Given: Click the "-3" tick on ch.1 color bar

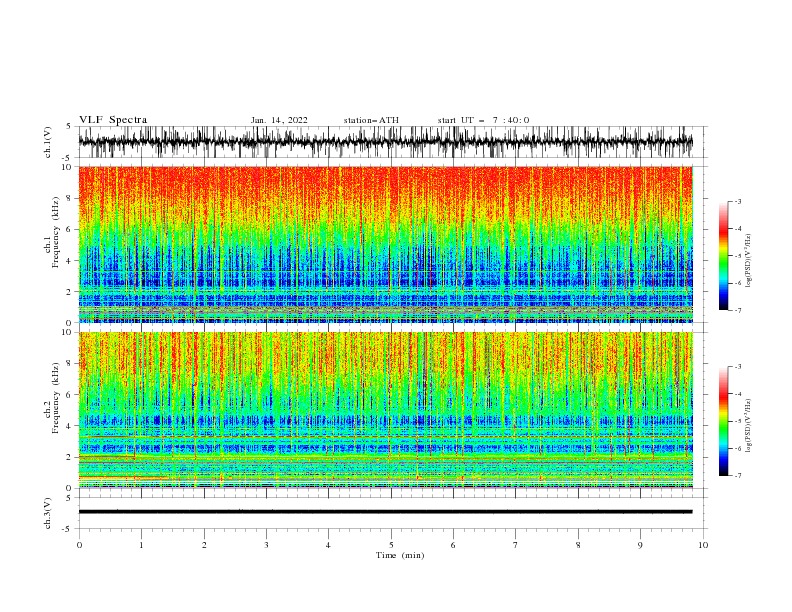Looking at the screenshot, I should pos(737,201).
